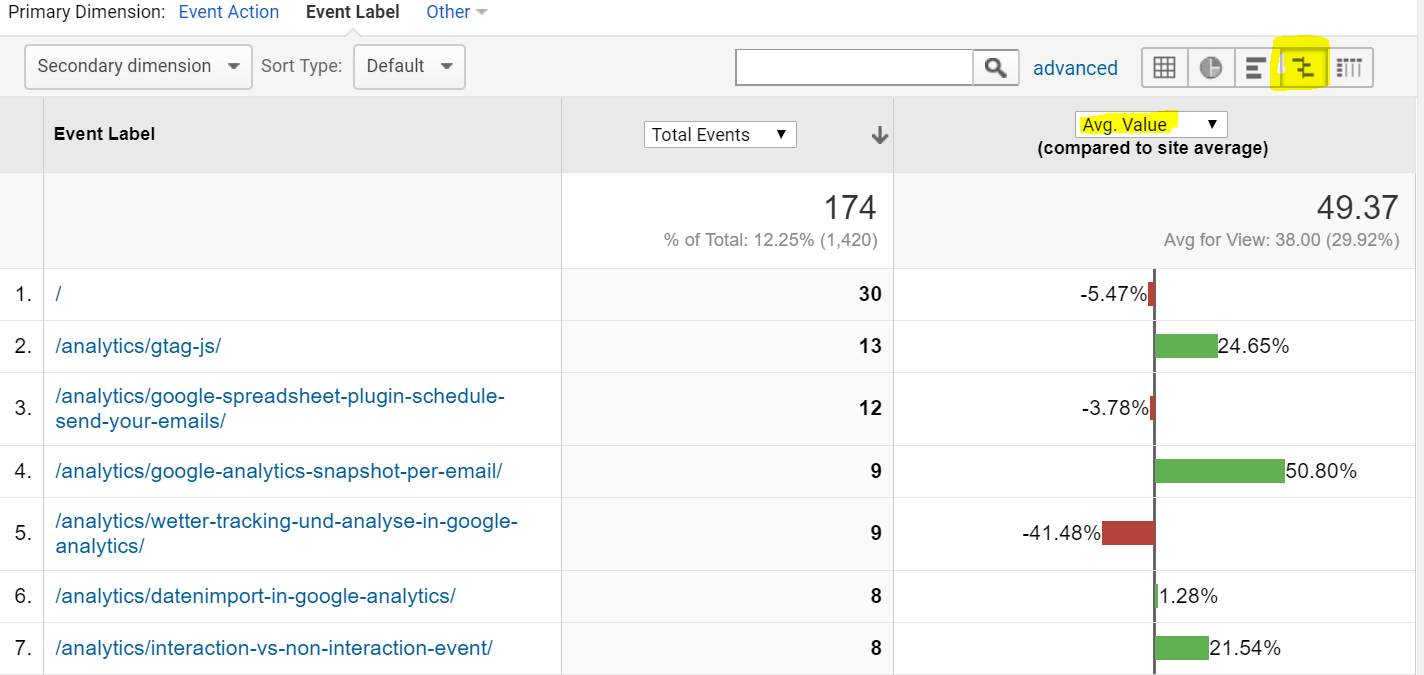Screen dimensions: 1424x675
Task: Expand the Other primary dimension menu
Action: [x=456, y=12]
